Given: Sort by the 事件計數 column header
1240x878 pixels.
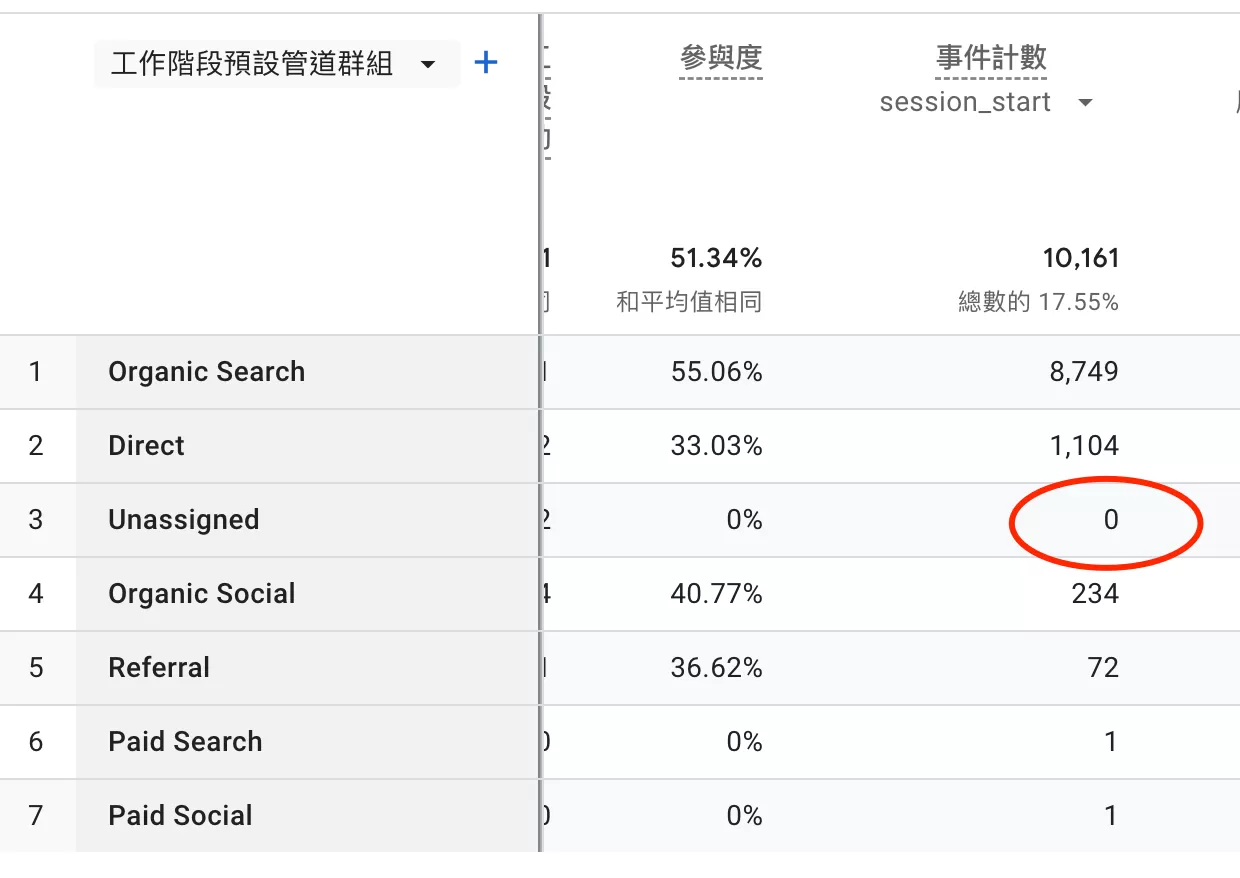Looking at the screenshot, I should tap(991, 59).
